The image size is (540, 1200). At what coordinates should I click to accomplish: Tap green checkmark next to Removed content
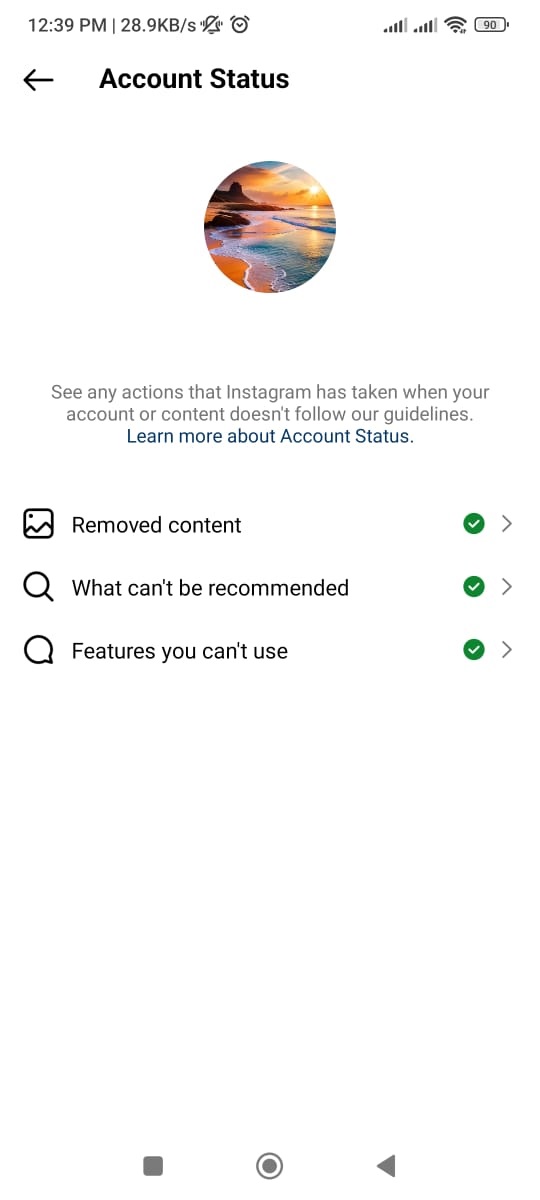coord(474,524)
